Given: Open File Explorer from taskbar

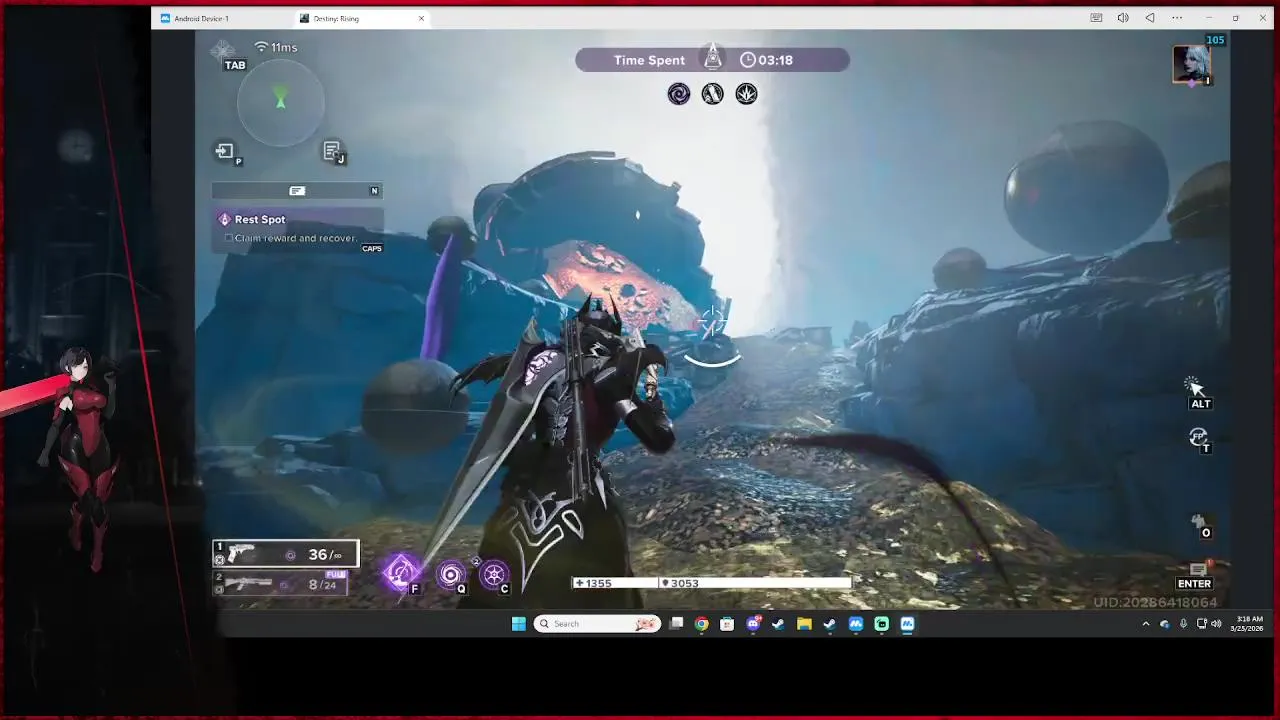Looking at the screenshot, I should point(804,624).
